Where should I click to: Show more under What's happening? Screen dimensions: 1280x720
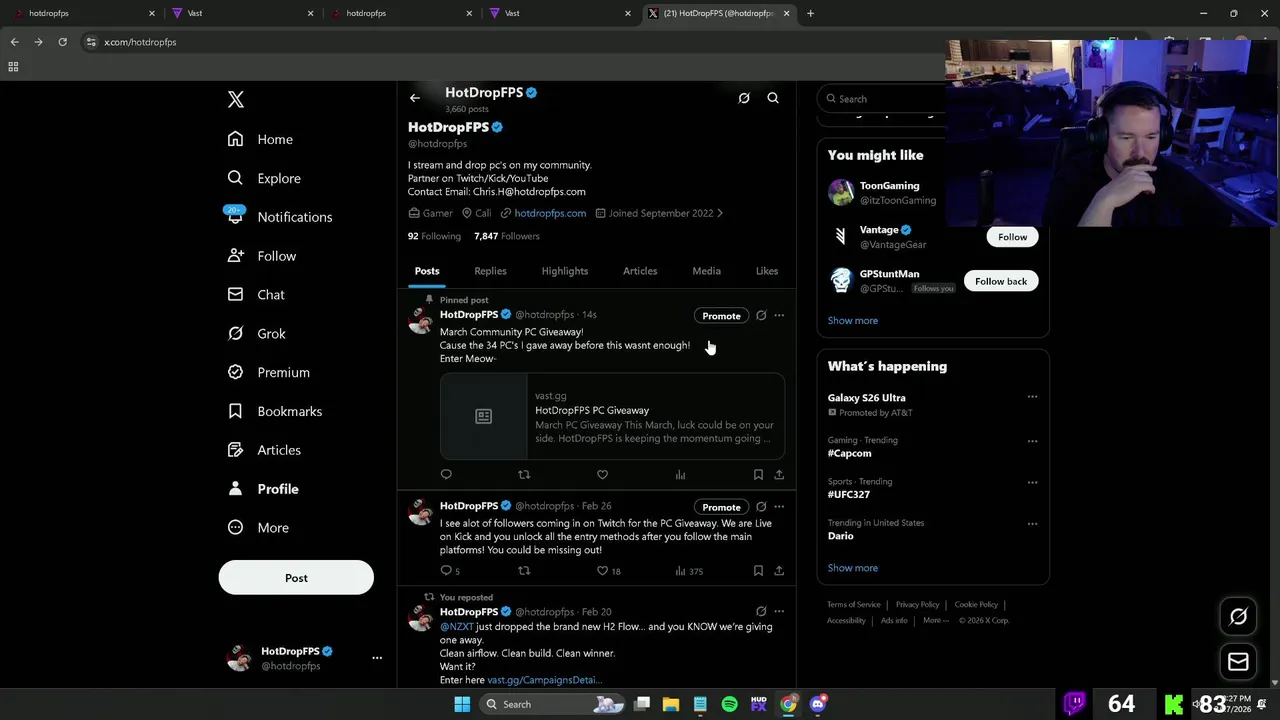point(853,568)
